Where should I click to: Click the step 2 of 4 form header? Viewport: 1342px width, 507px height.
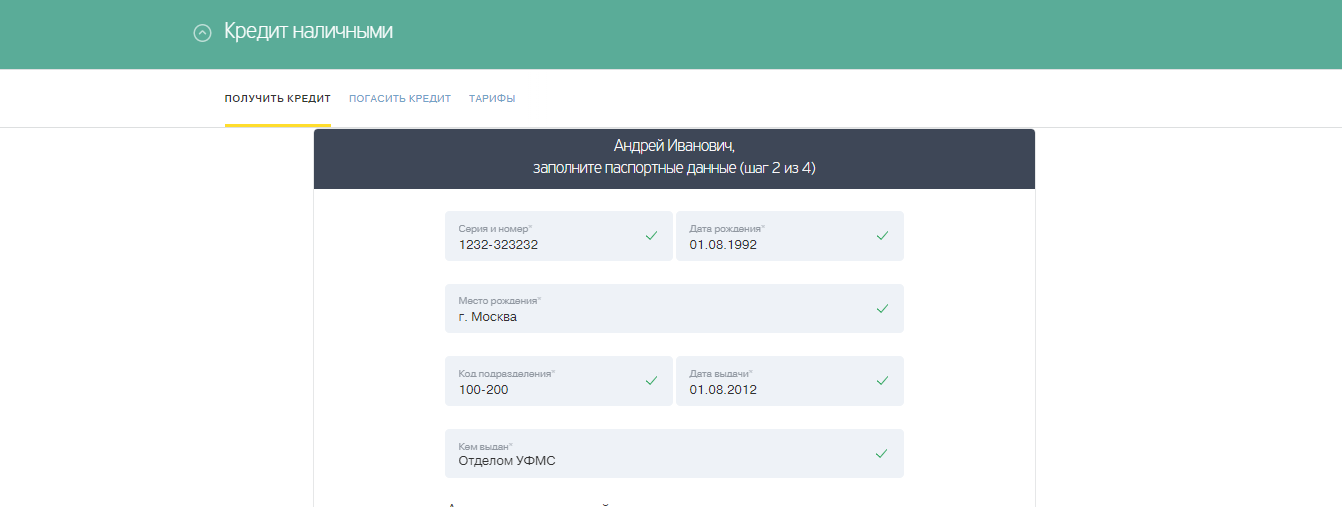(674, 169)
